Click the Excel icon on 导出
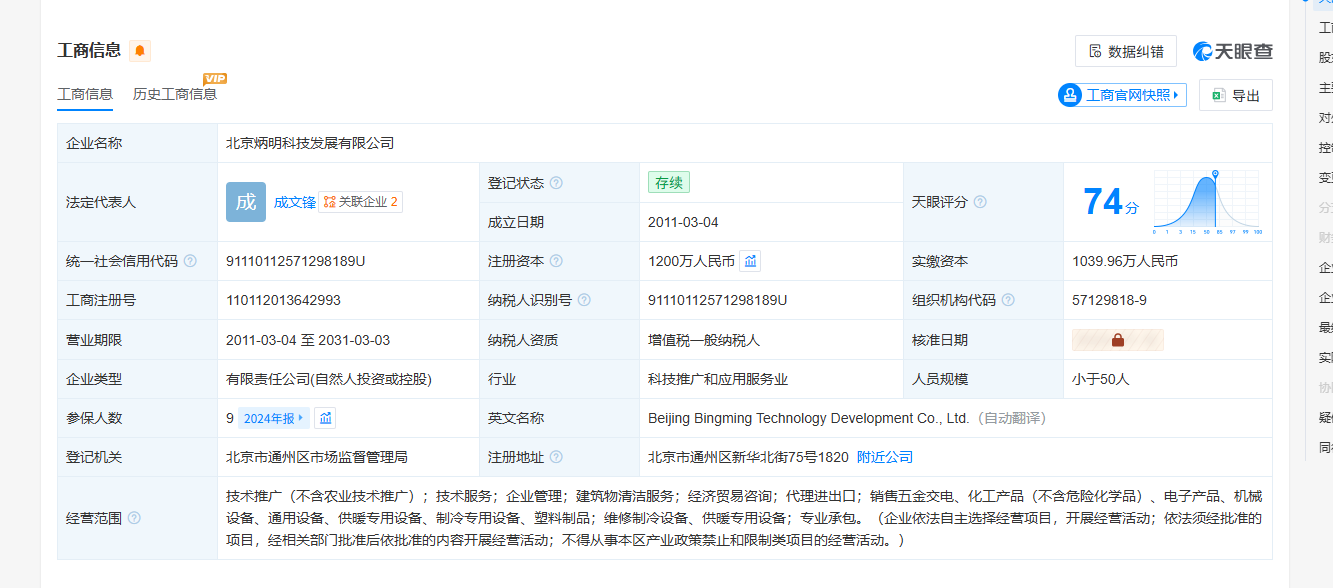Screen dimensions: 1333x588 click(x=1219, y=95)
